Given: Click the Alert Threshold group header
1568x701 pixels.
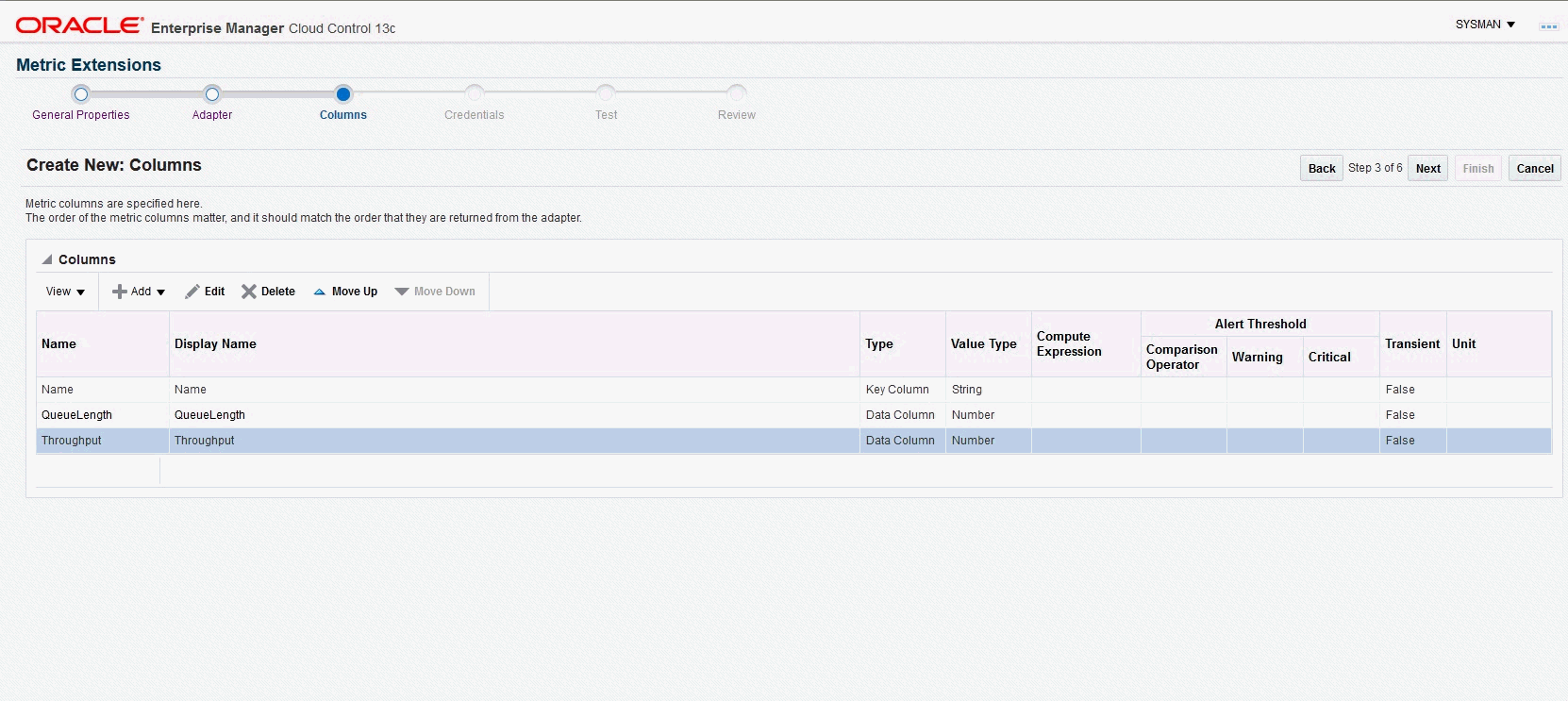Looking at the screenshot, I should point(1260,325).
